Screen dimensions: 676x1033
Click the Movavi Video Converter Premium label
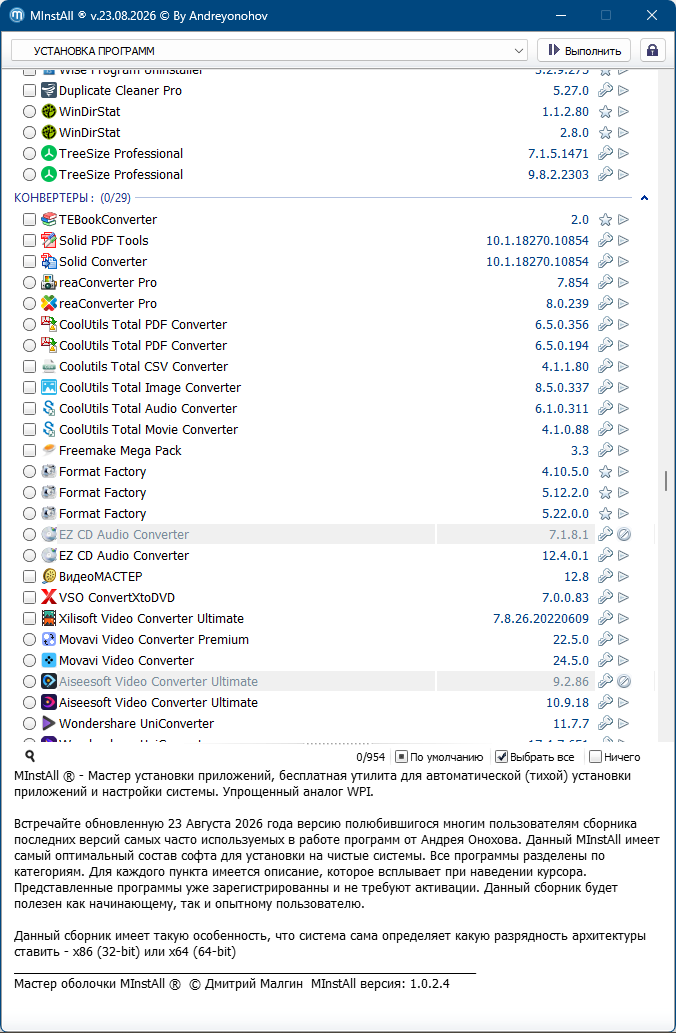coord(154,640)
